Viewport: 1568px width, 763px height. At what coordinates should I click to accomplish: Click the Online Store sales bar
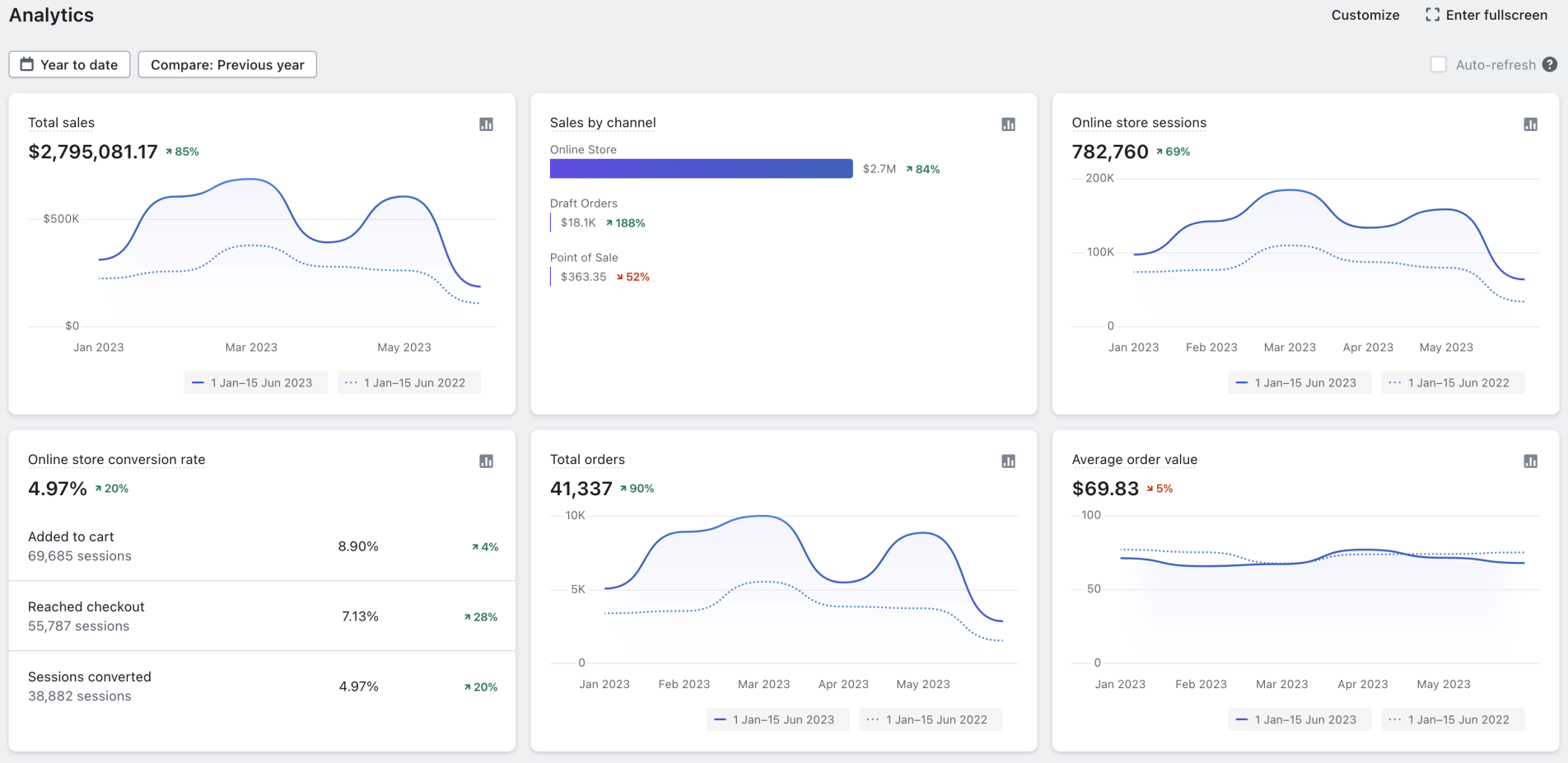[701, 168]
